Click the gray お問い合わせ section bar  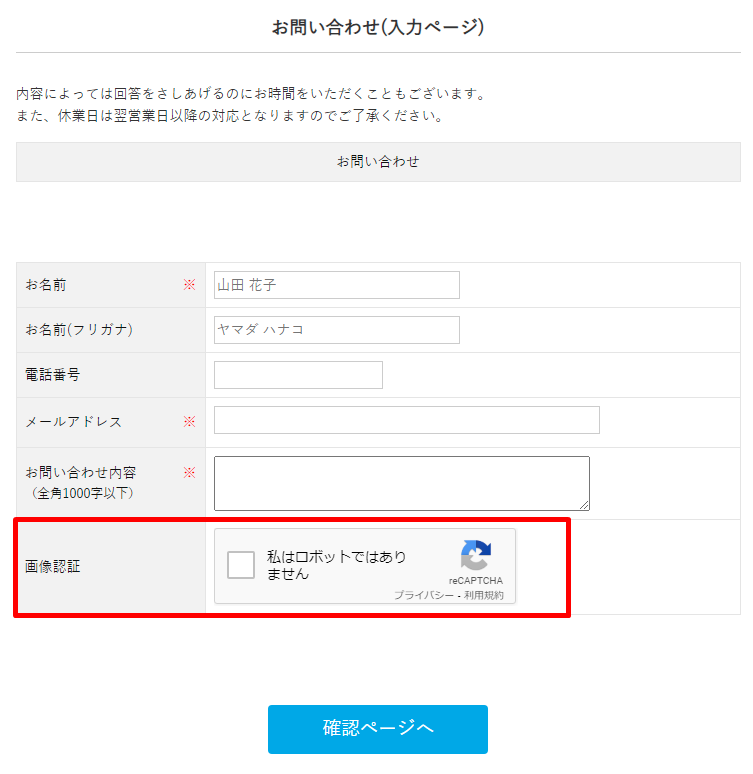(378, 162)
